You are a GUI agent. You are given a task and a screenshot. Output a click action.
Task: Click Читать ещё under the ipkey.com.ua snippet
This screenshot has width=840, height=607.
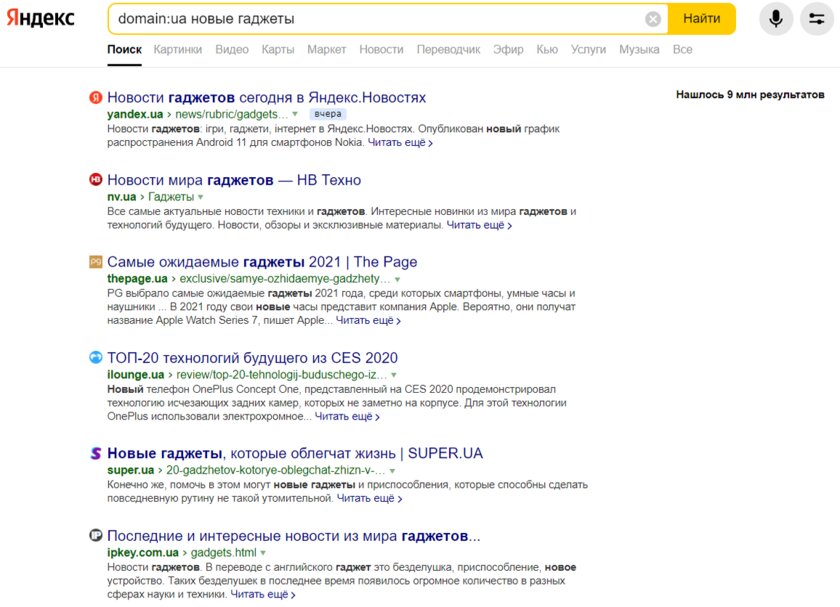pyautogui.click(x=262, y=594)
